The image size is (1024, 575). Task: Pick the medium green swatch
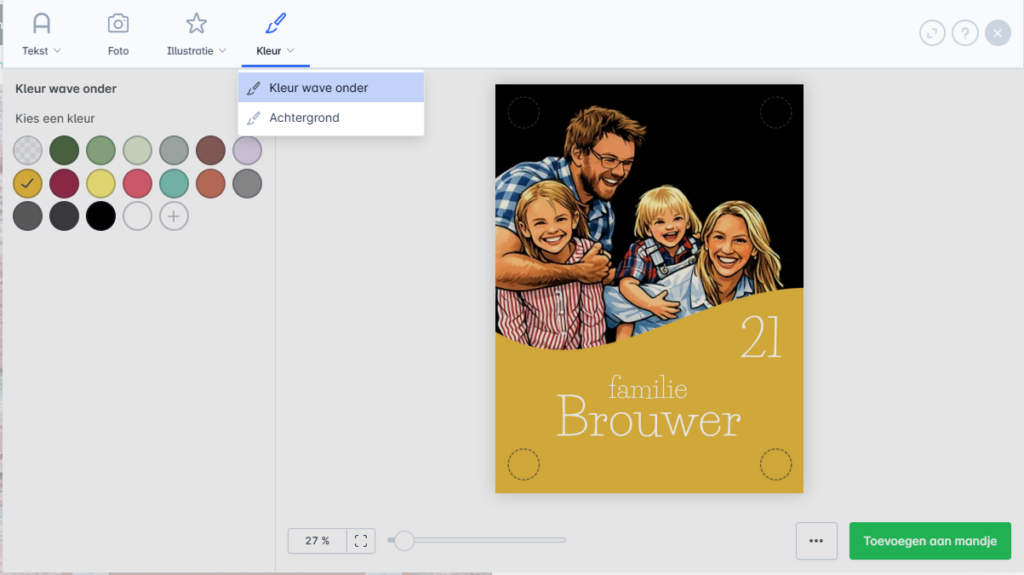(101, 150)
